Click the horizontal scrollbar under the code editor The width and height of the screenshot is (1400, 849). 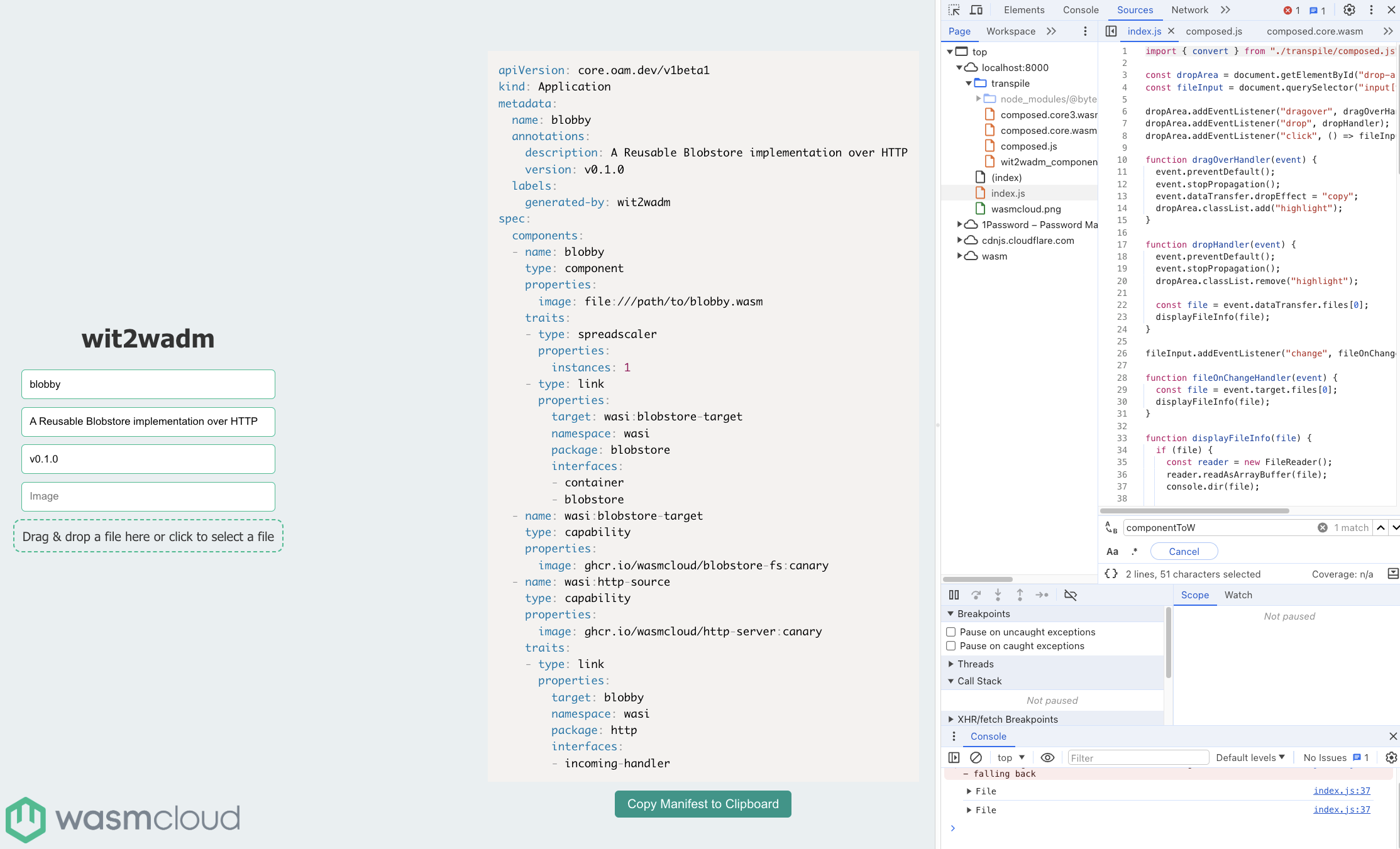coord(1194,511)
